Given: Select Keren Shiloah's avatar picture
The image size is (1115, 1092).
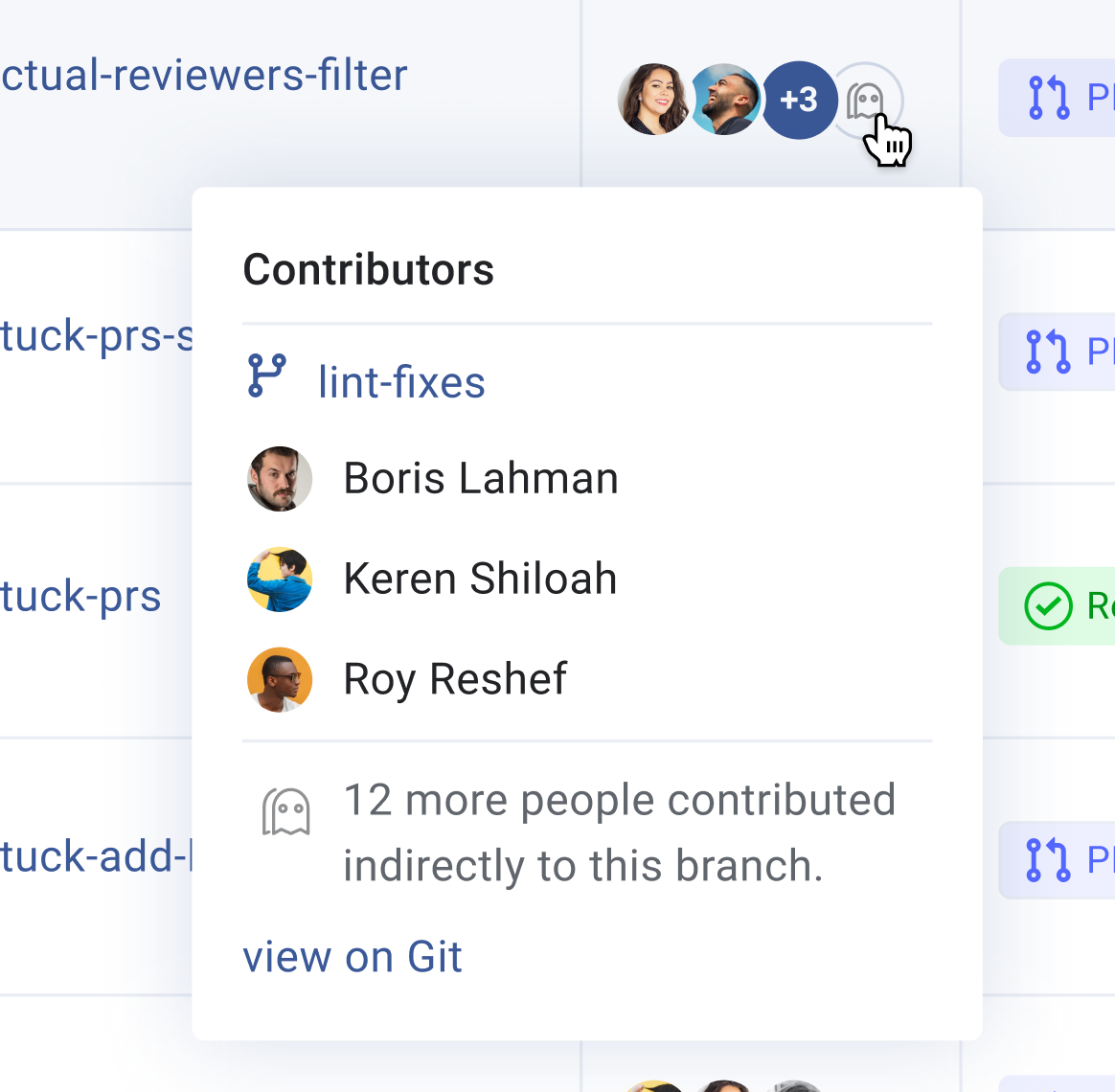Looking at the screenshot, I should pos(280,579).
